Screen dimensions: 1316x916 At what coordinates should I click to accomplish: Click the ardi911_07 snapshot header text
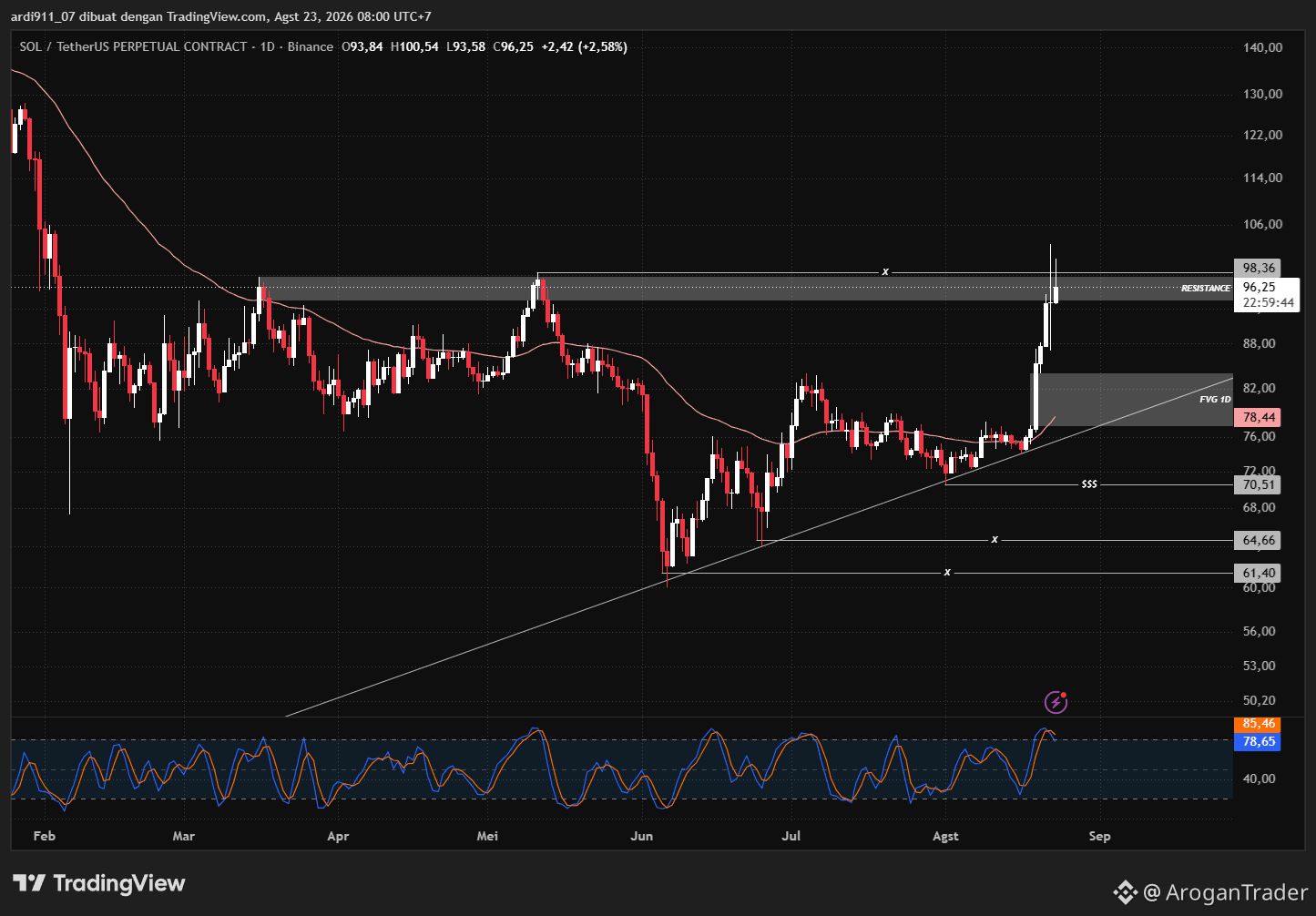tap(221, 16)
